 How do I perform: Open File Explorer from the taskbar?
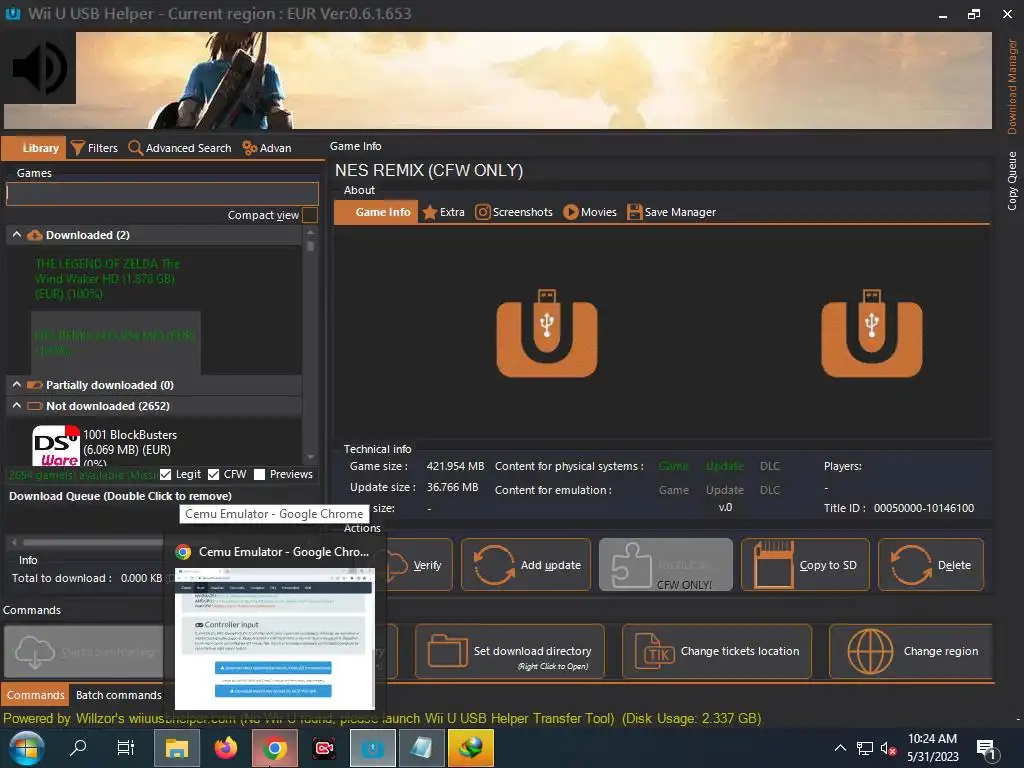coord(176,748)
